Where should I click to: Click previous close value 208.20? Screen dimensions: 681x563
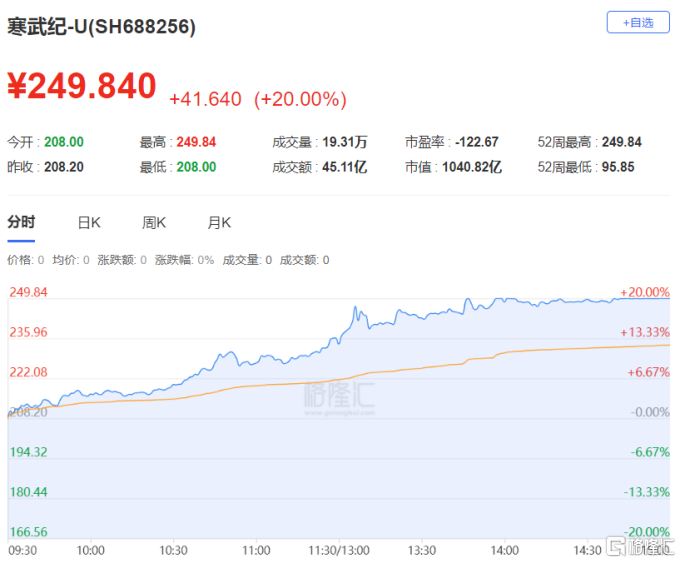pos(64,167)
